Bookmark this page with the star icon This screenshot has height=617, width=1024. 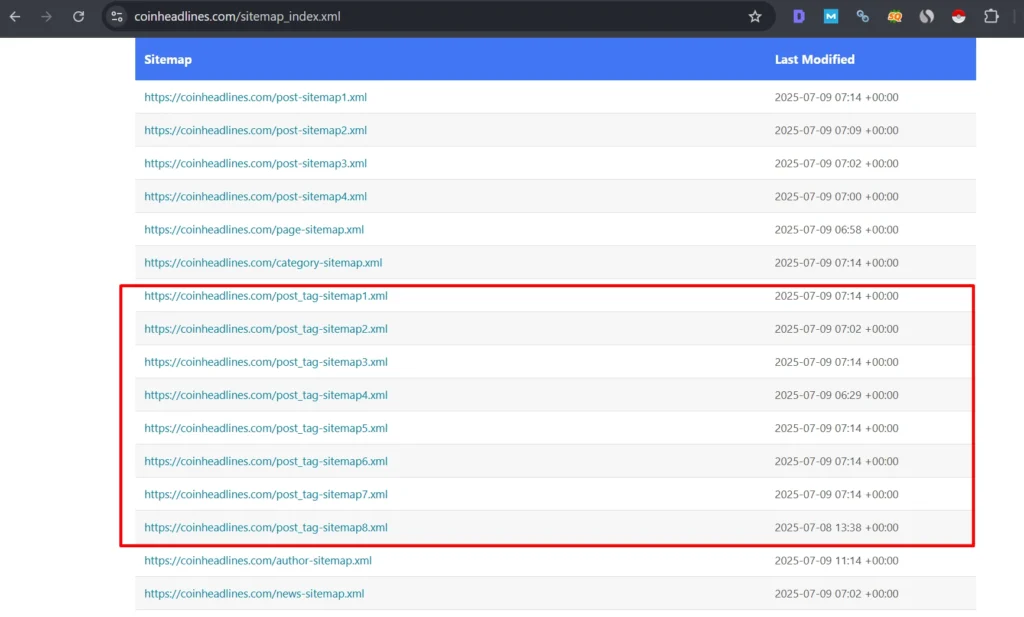pyautogui.click(x=755, y=16)
